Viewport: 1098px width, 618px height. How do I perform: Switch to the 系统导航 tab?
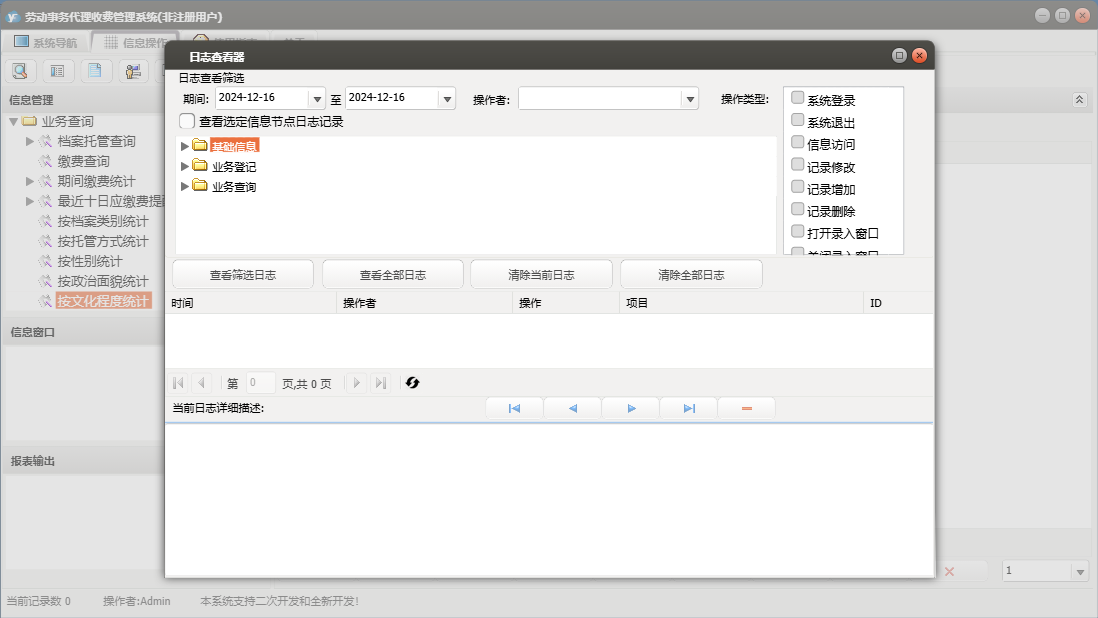point(45,42)
